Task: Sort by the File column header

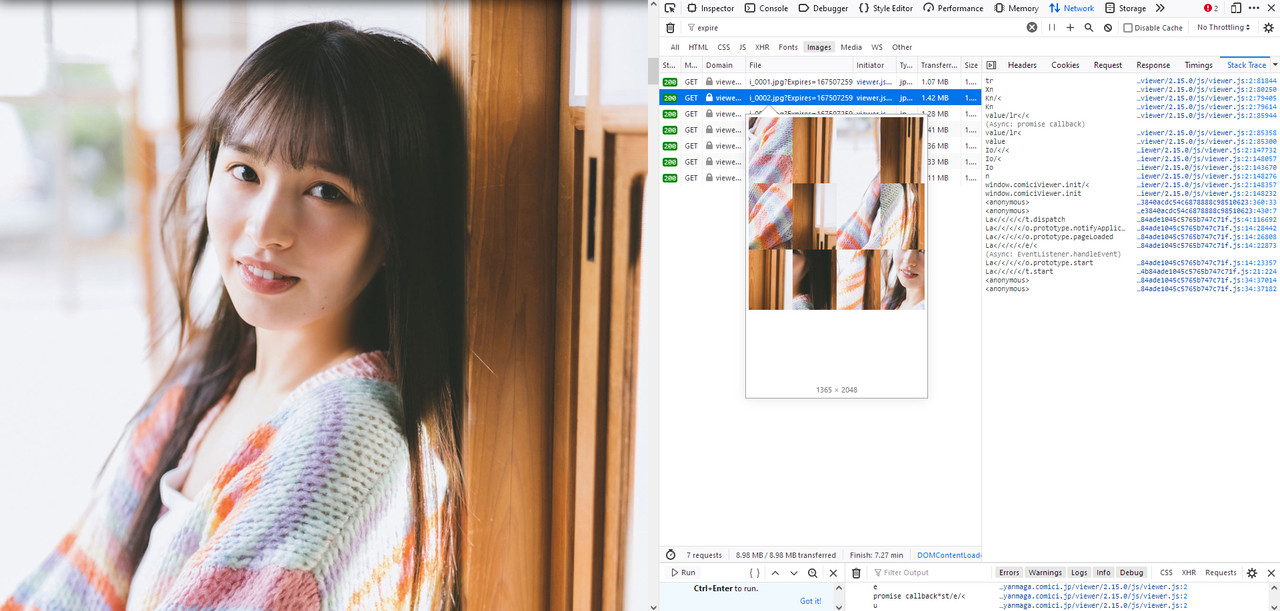Action: click(799, 65)
